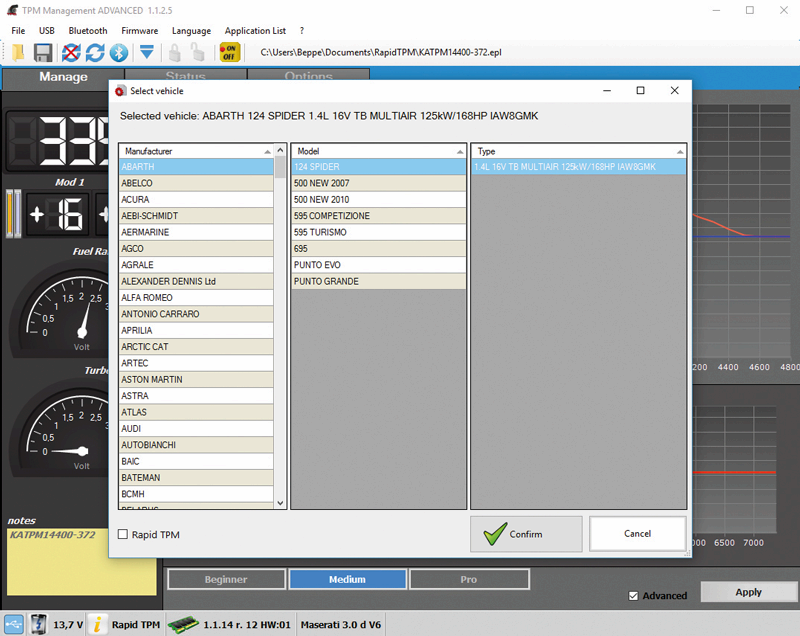Switch to the Manage tab
800x636 pixels.
tap(63, 77)
